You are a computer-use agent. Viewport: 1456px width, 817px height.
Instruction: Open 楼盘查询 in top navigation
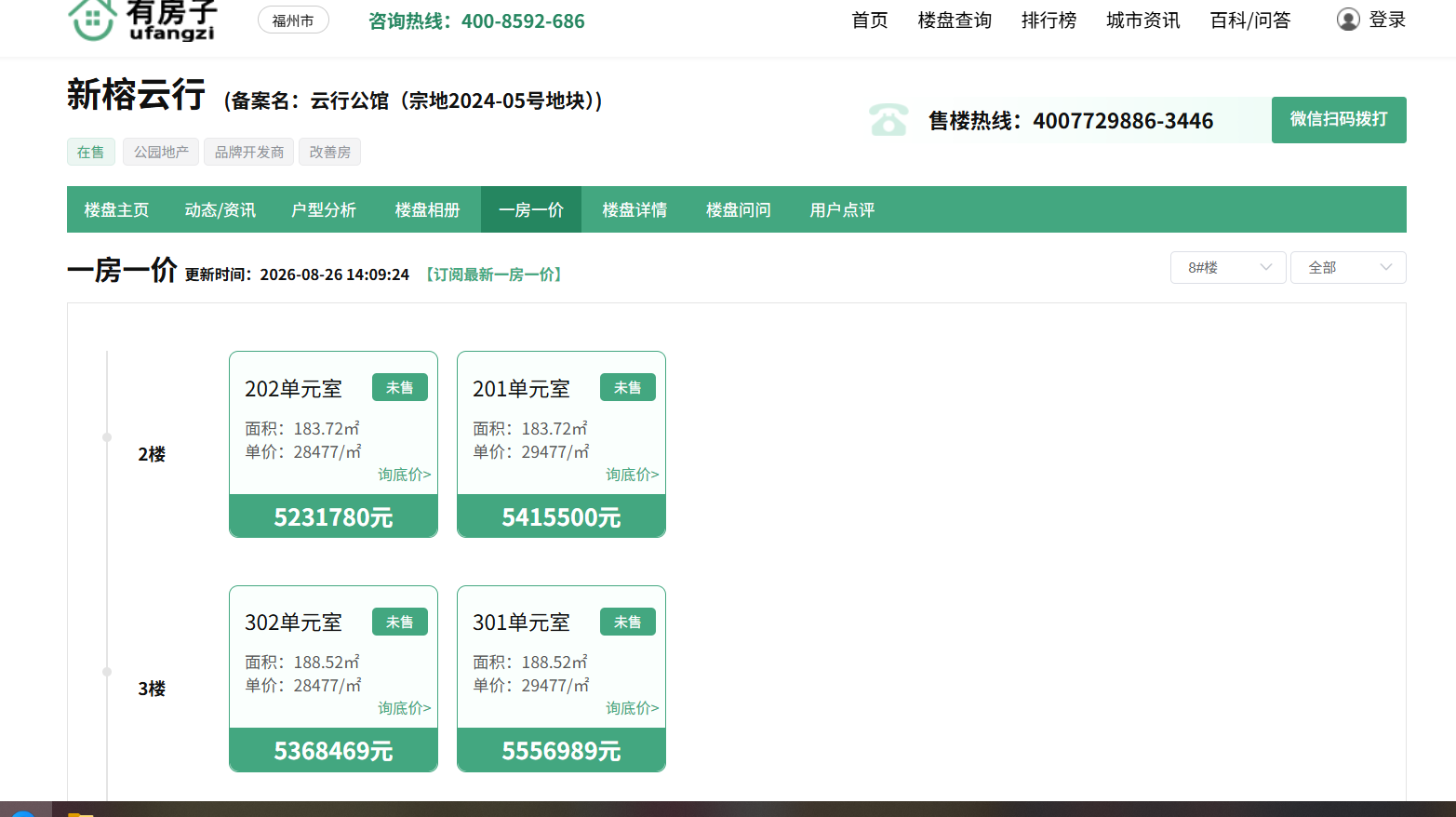(x=955, y=20)
